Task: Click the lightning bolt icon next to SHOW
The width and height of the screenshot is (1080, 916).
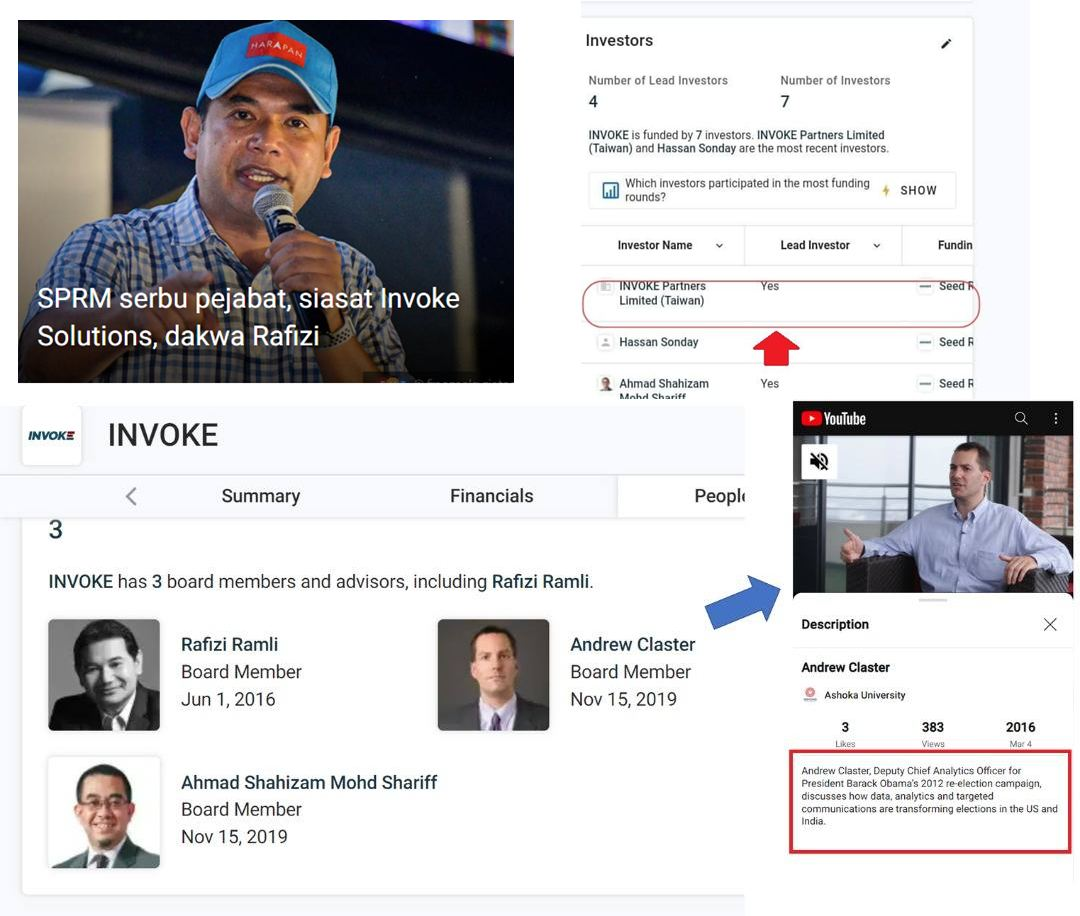Action: pos(886,190)
